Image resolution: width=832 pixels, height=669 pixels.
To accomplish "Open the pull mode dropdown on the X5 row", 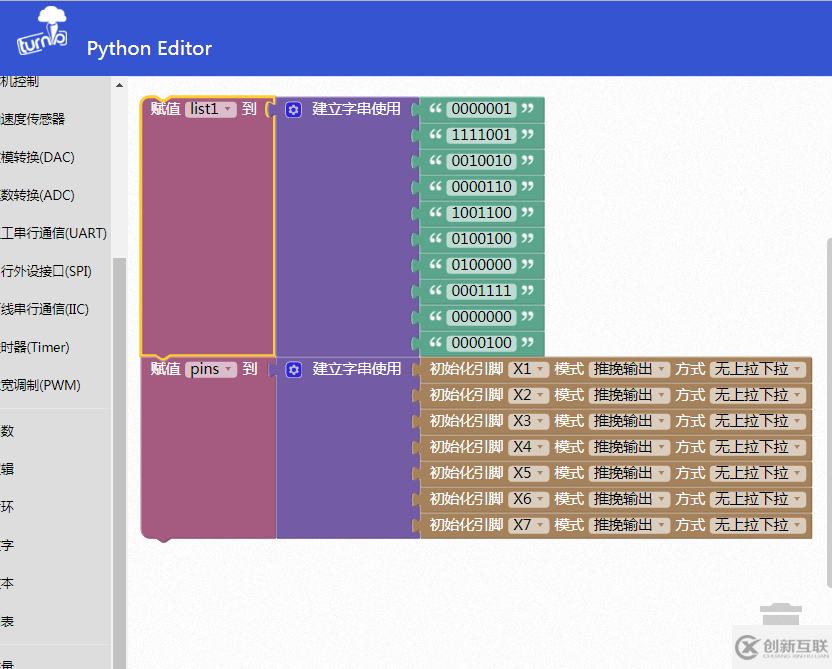I will [x=757, y=473].
